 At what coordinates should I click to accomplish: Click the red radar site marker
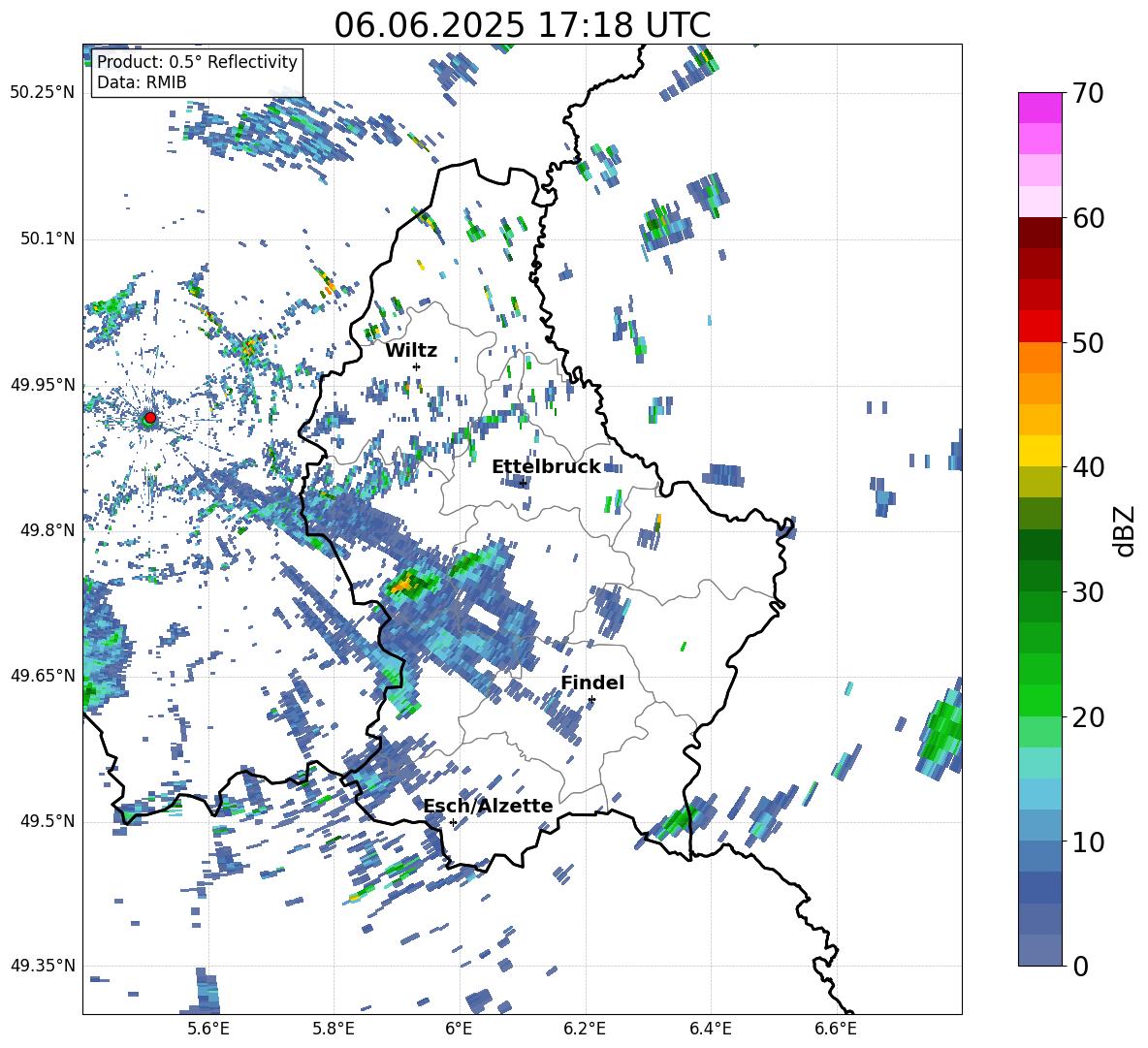point(149,417)
